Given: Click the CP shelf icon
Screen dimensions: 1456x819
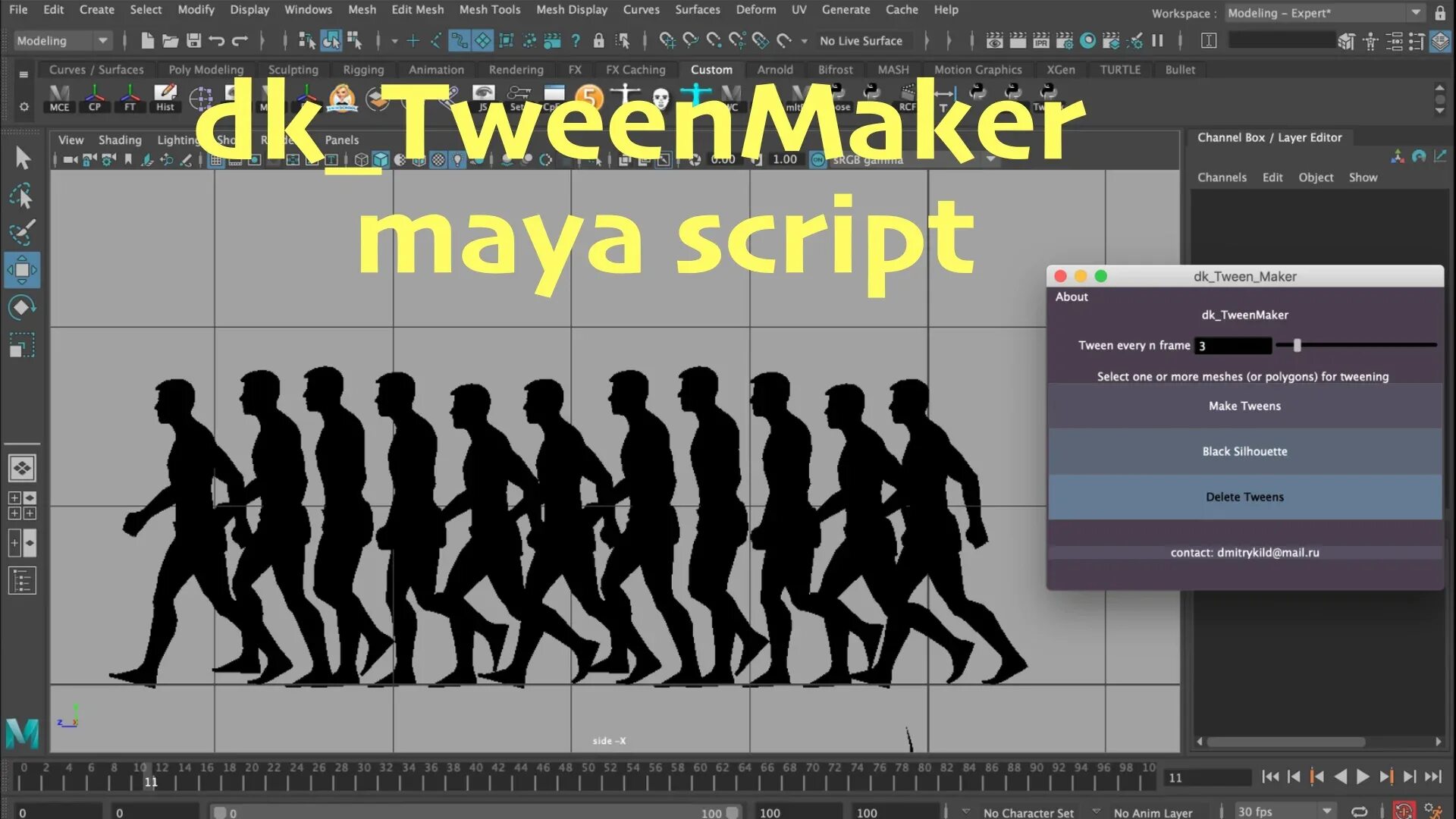Looking at the screenshot, I should (95, 99).
